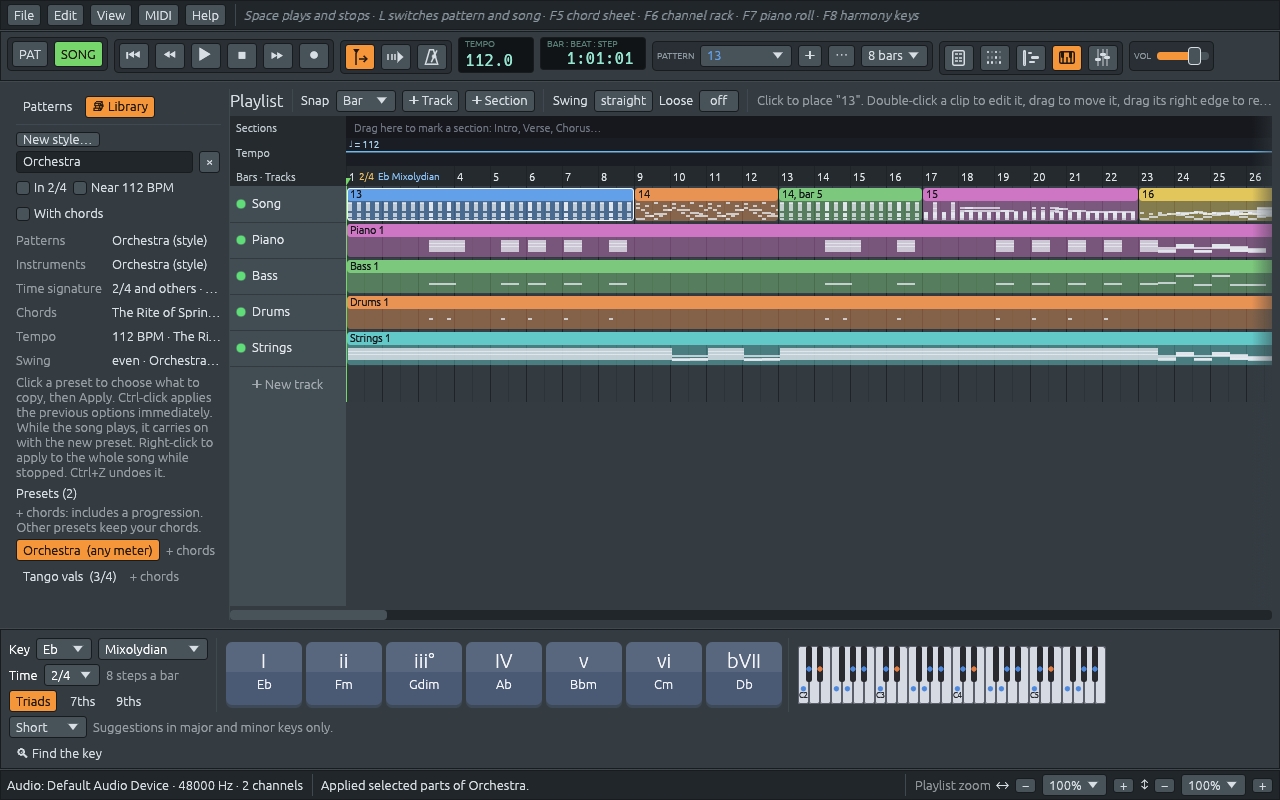
Task: Zoom in playlist horizontally with plus button
Action: pos(1123,786)
